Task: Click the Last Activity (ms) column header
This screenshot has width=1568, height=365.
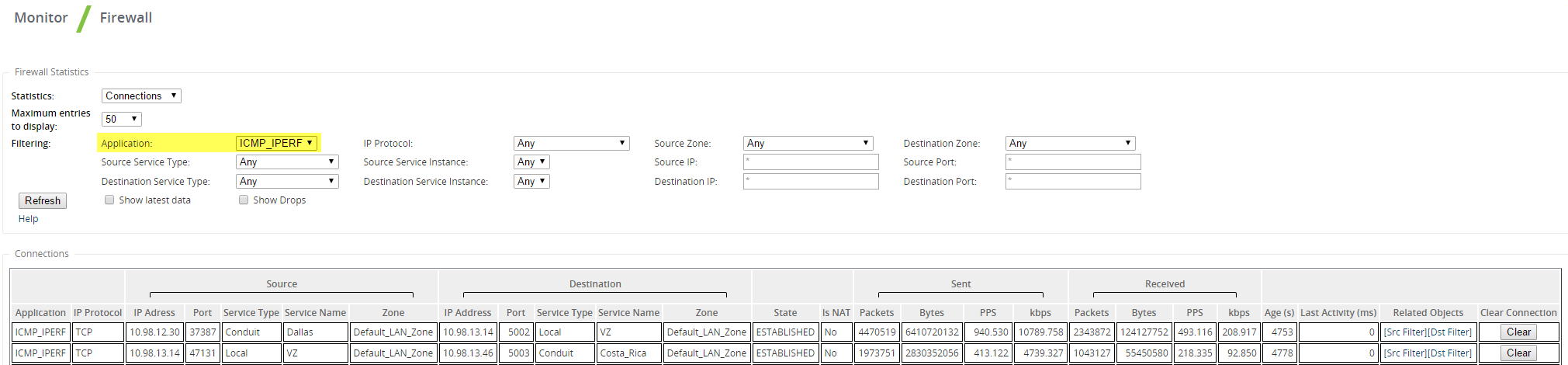Action: (1338, 312)
